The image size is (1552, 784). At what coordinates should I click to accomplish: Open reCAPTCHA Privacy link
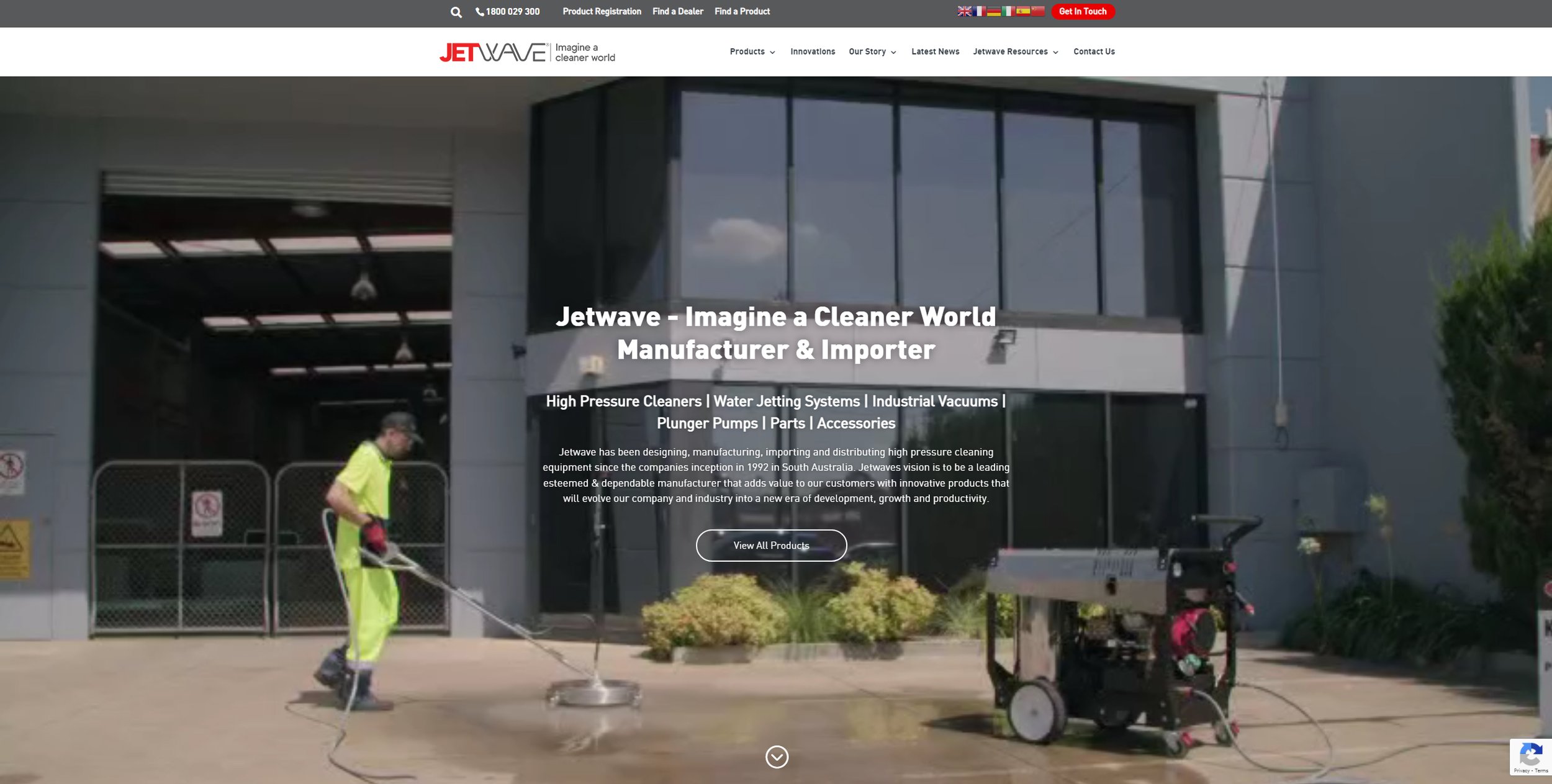[1521, 770]
